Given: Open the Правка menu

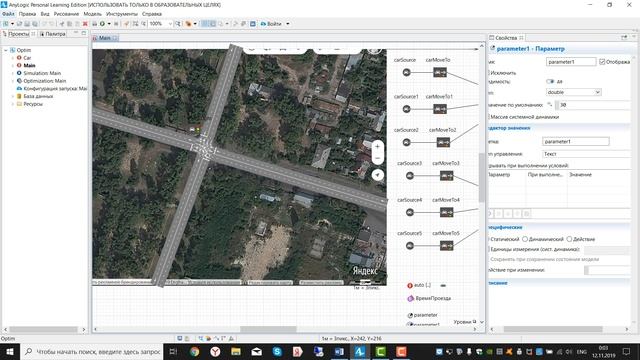Looking at the screenshot, I should [27, 14].
